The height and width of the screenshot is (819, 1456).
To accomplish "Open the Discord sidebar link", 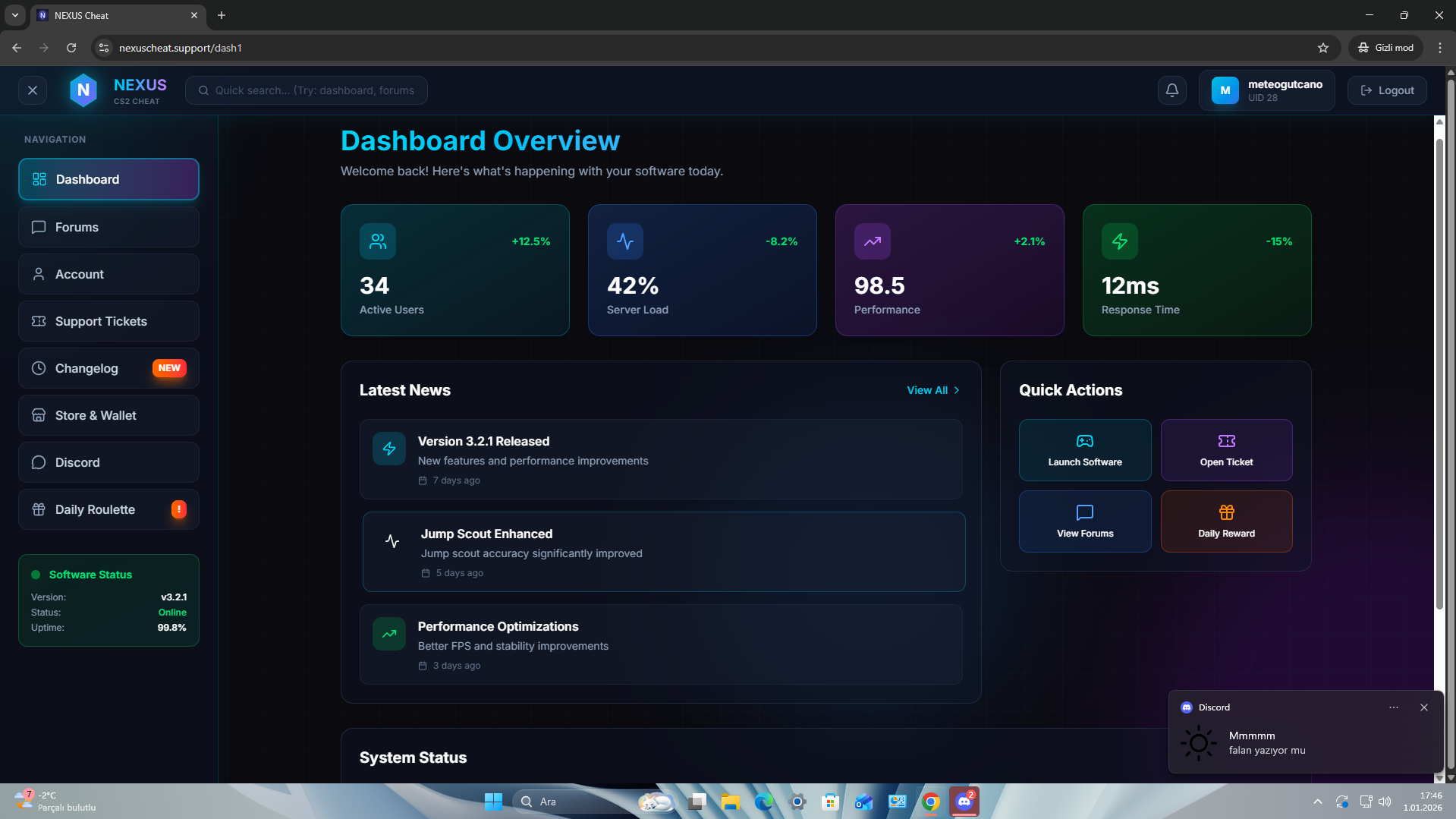I will pyautogui.click(x=108, y=462).
